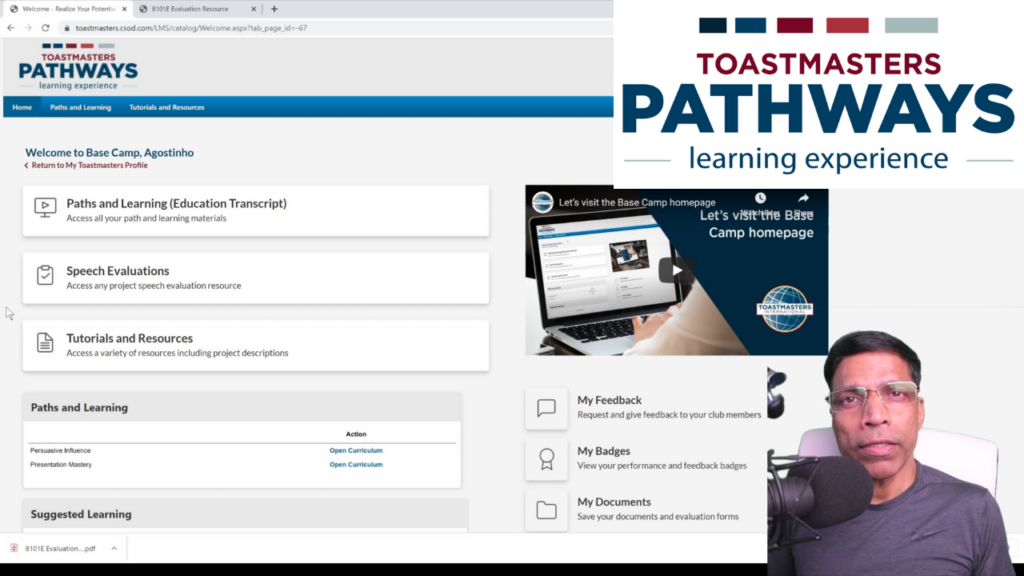Click the My Feedback speech bubble icon

pos(547,408)
